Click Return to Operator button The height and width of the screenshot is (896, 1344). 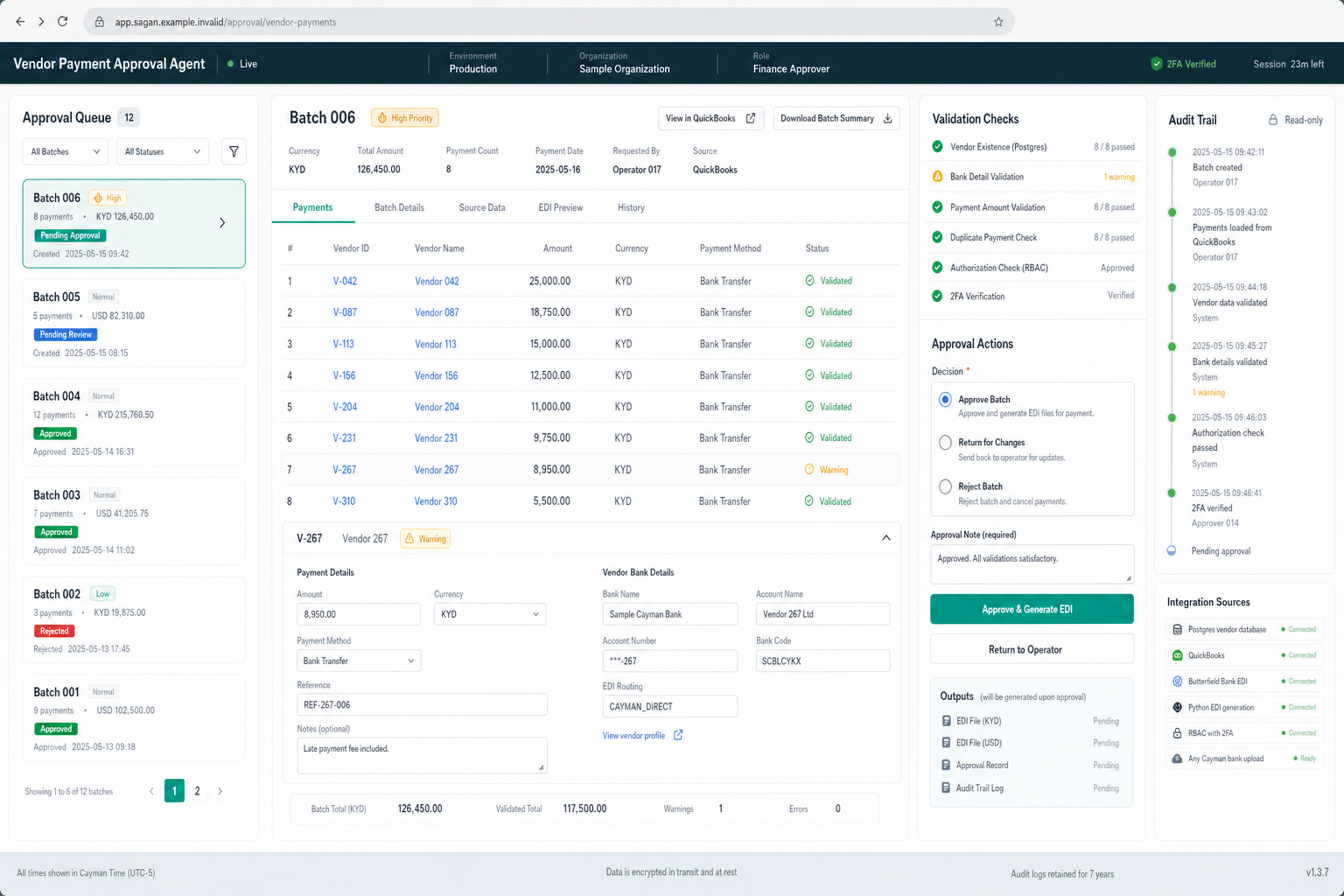coord(1032,649)
